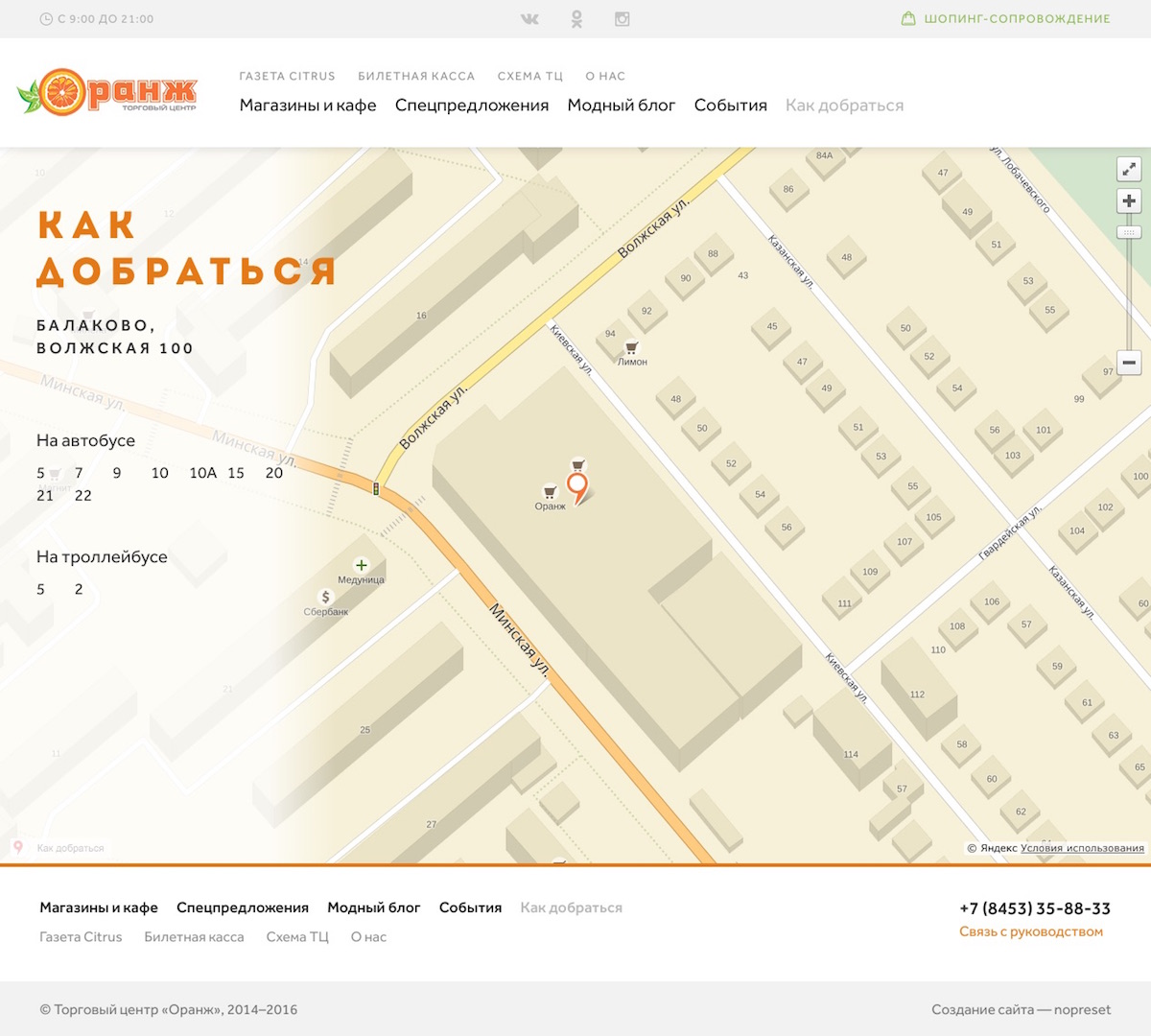Click the Оранж orange logo

[107, 93]
